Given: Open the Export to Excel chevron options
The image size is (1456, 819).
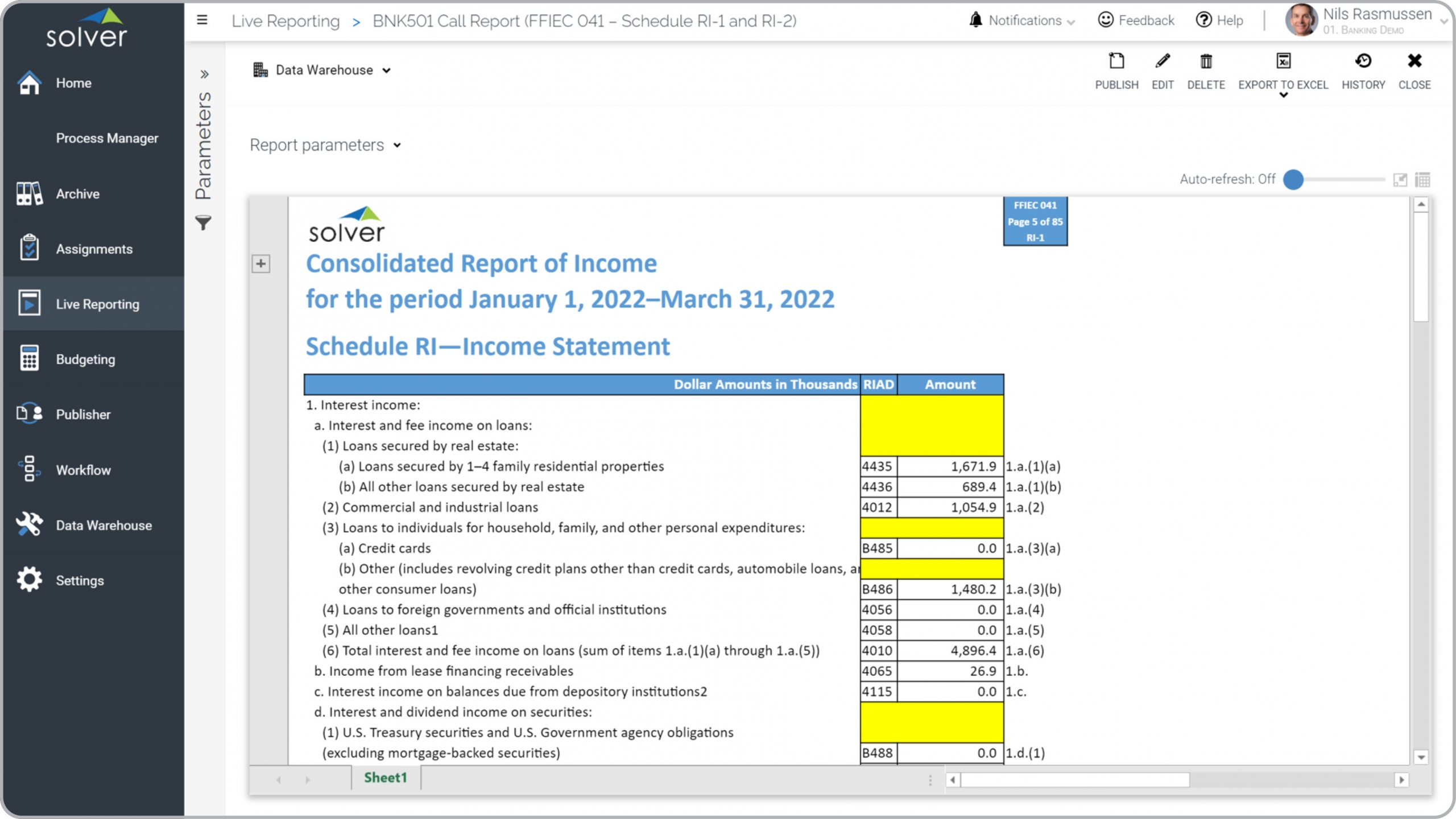Looking at the screenshot, I should 1283,96.
